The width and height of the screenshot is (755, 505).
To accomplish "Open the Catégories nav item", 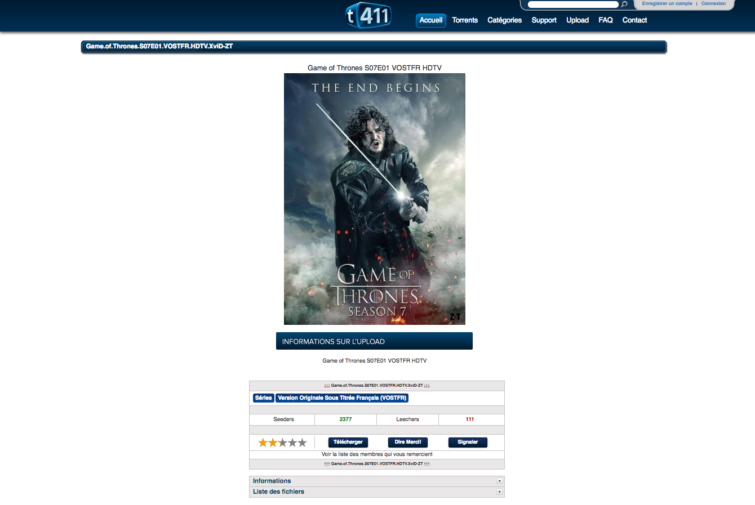I will 504,20.
